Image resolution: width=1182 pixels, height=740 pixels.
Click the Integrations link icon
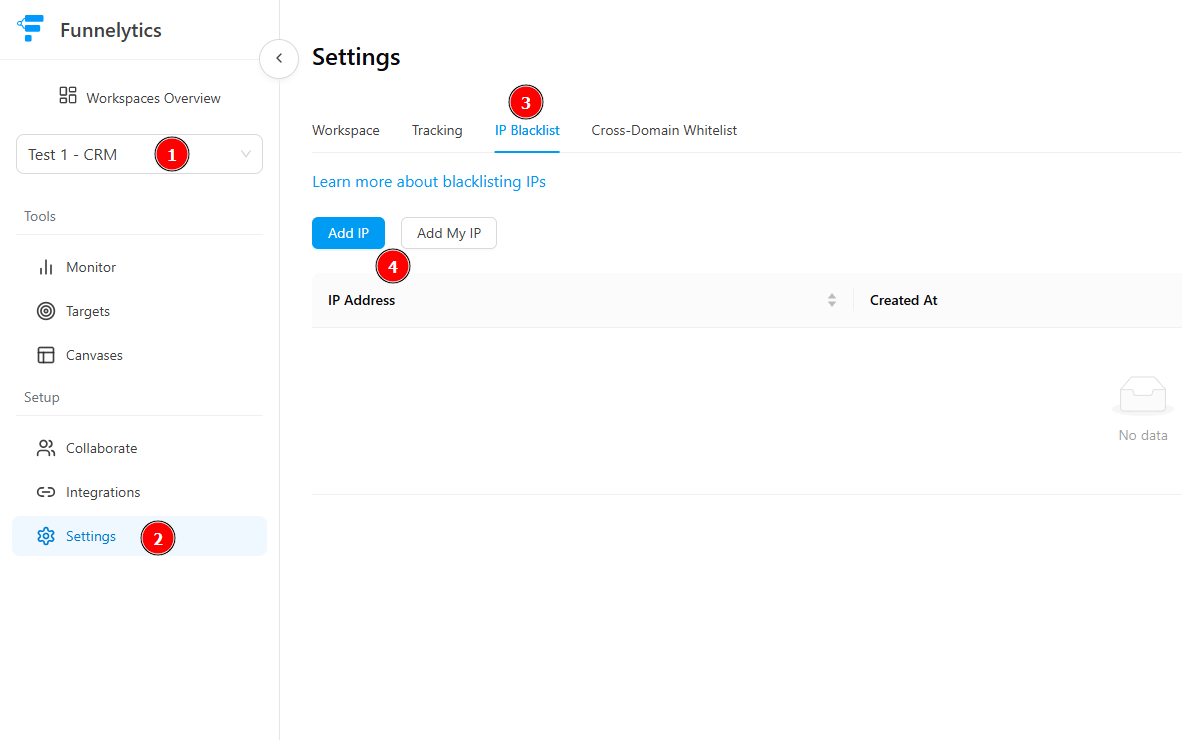click(x=46, y=492)
